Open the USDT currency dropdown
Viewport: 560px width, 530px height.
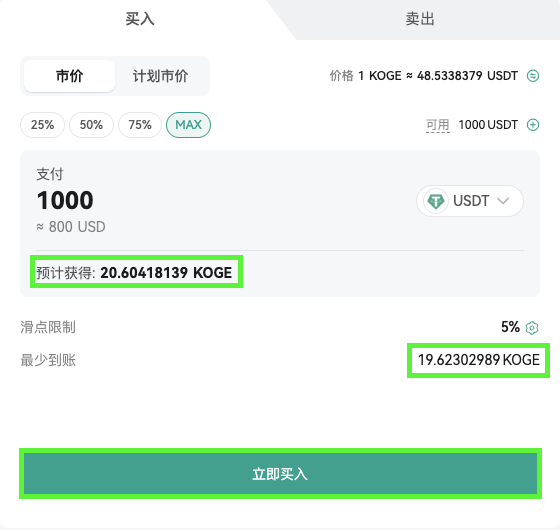tap(470, 201)
